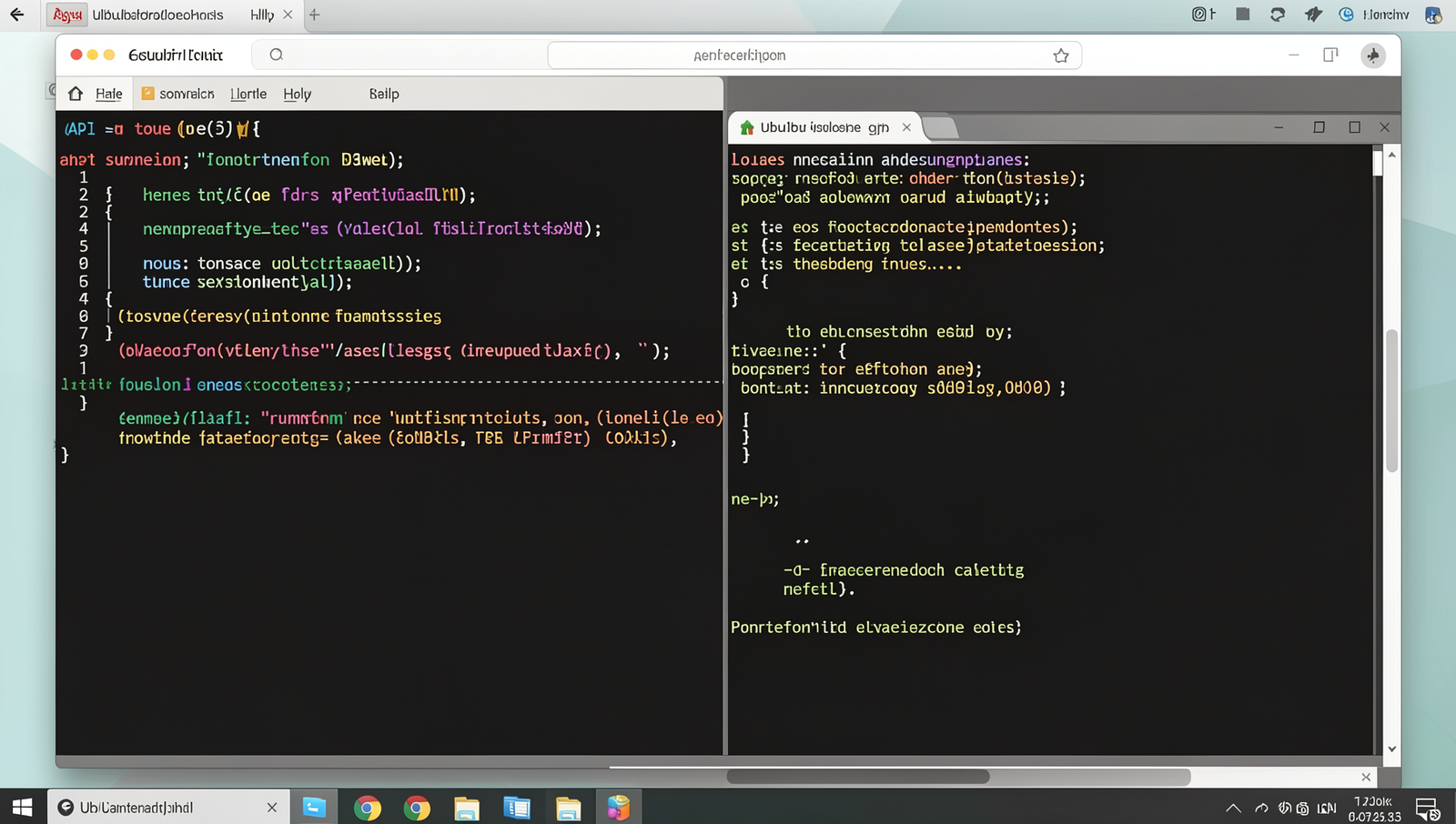This screenshot has width=1456, height=824.
Task: Open the blue folder app beside the UbiUantenadtjahdl item
Action: click(x=314, y=807)
